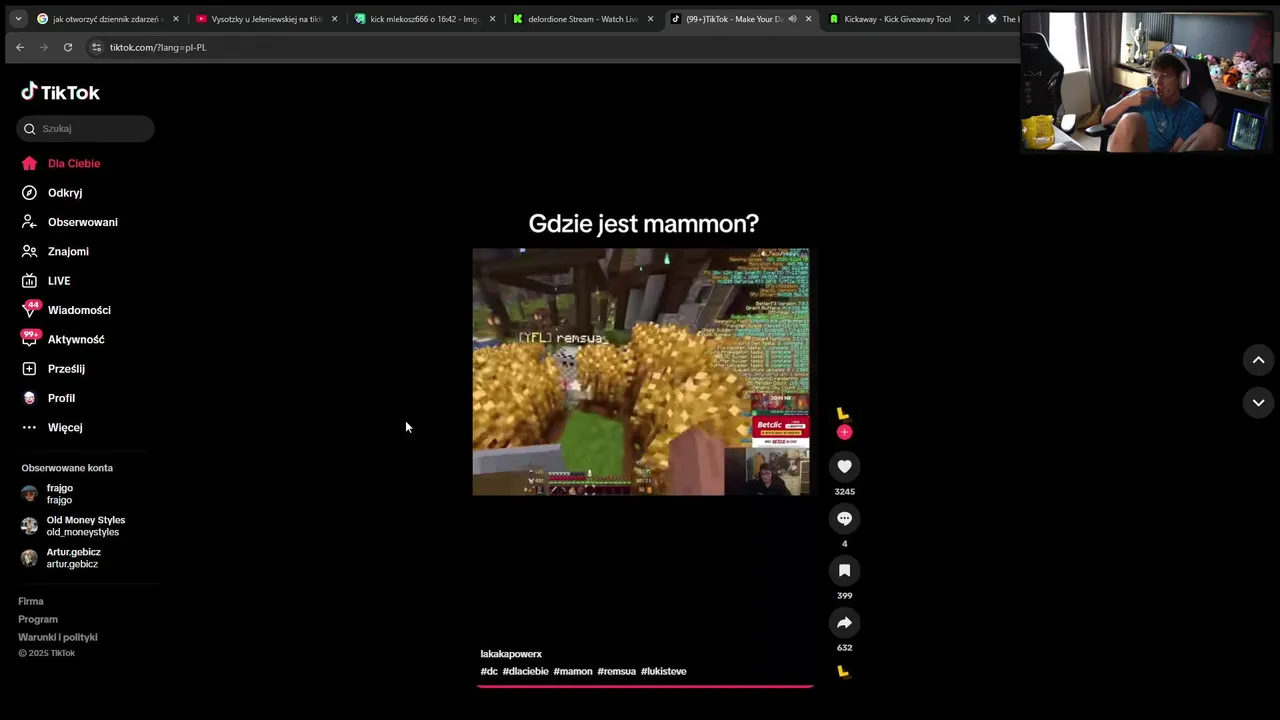
Task: View site information icon in address bar
Action: click(x=96, y=47)
